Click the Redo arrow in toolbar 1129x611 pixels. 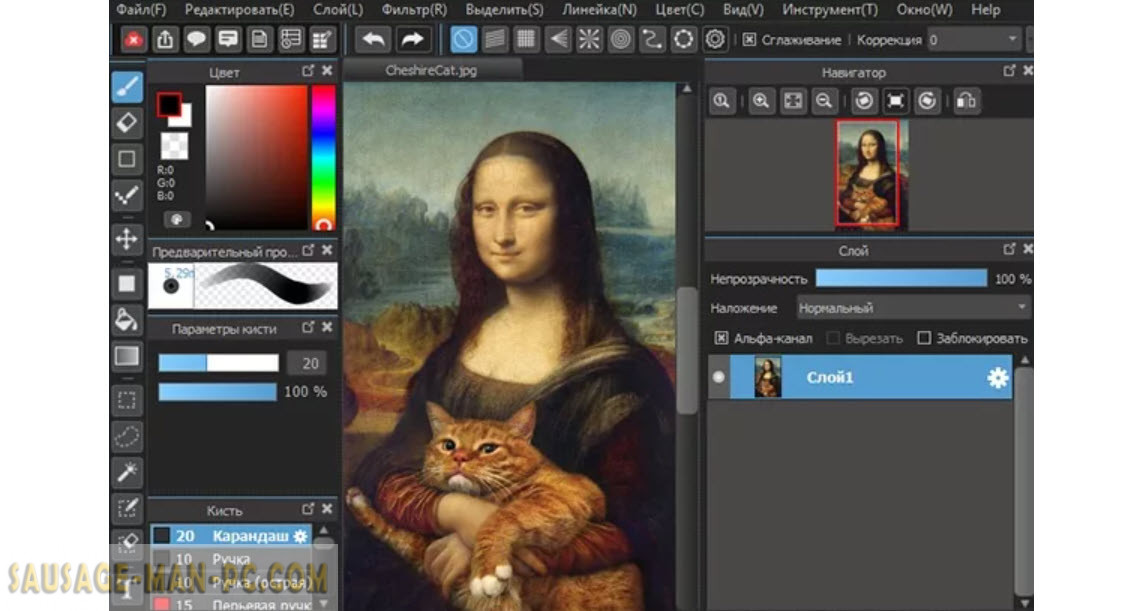pyautogui.click(x=412, y=40)
